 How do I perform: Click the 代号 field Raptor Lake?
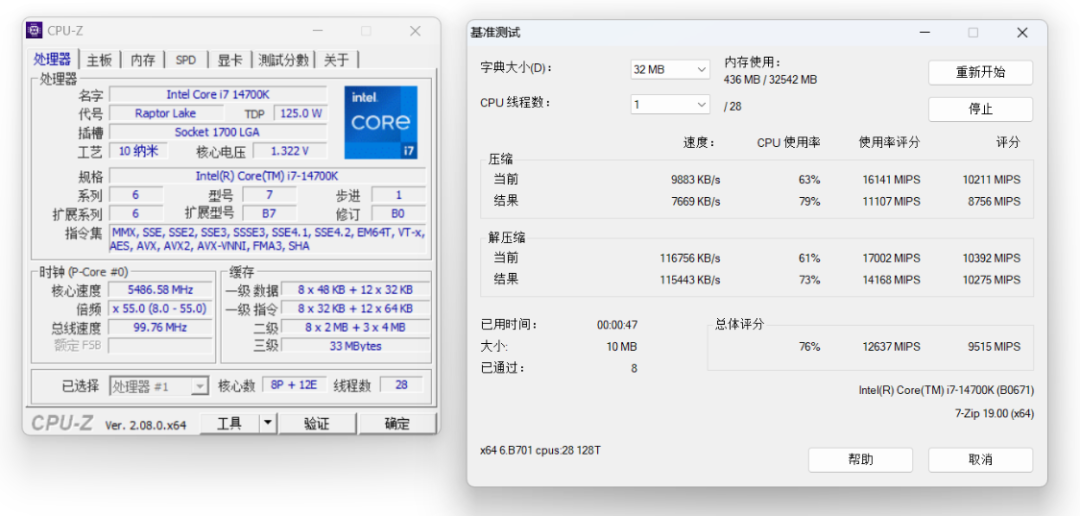[x=165, y=113]
